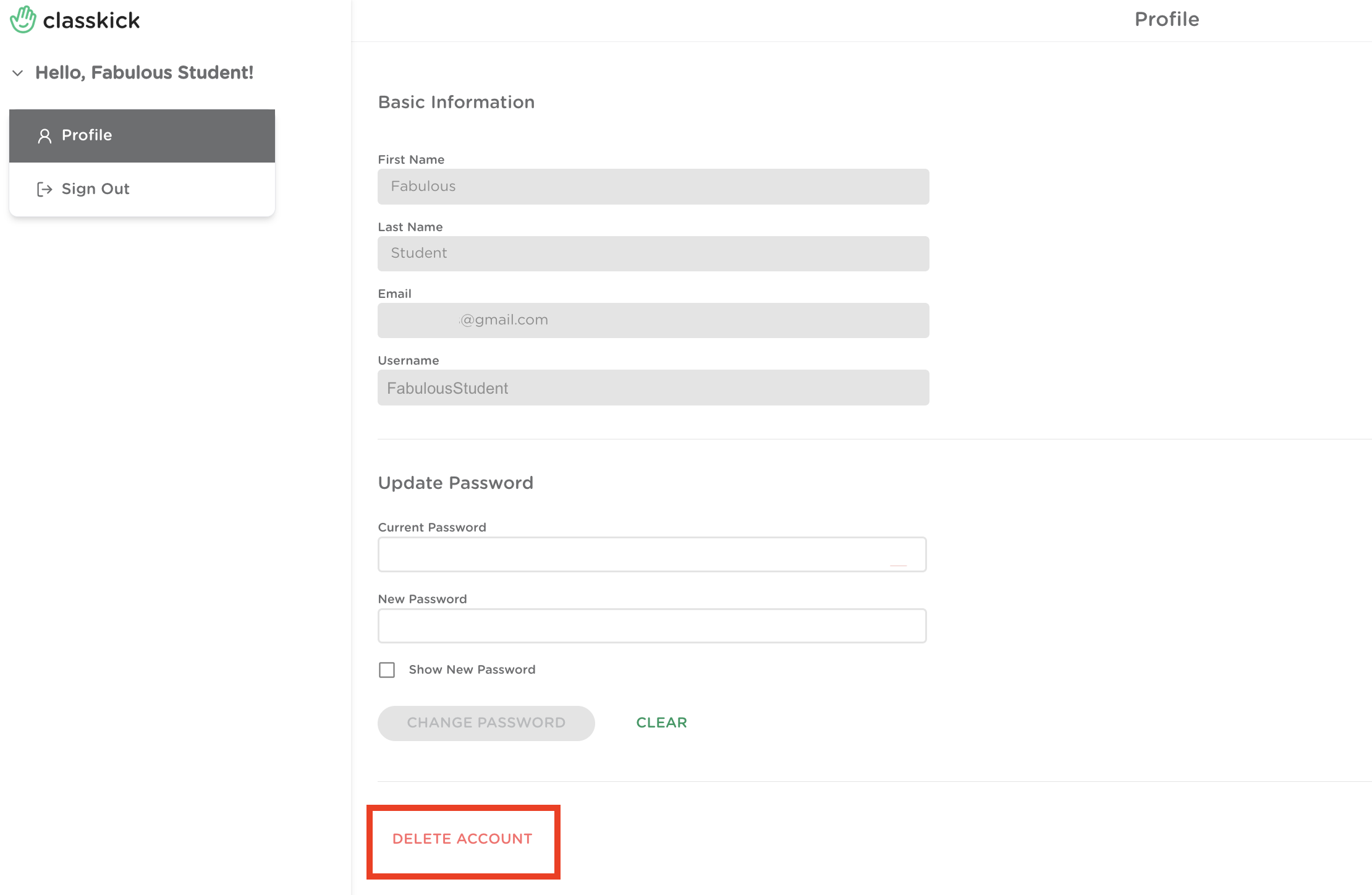Click the Profile page title
This screenshot has width=1372, height=895.
[x=1167, y=20]
